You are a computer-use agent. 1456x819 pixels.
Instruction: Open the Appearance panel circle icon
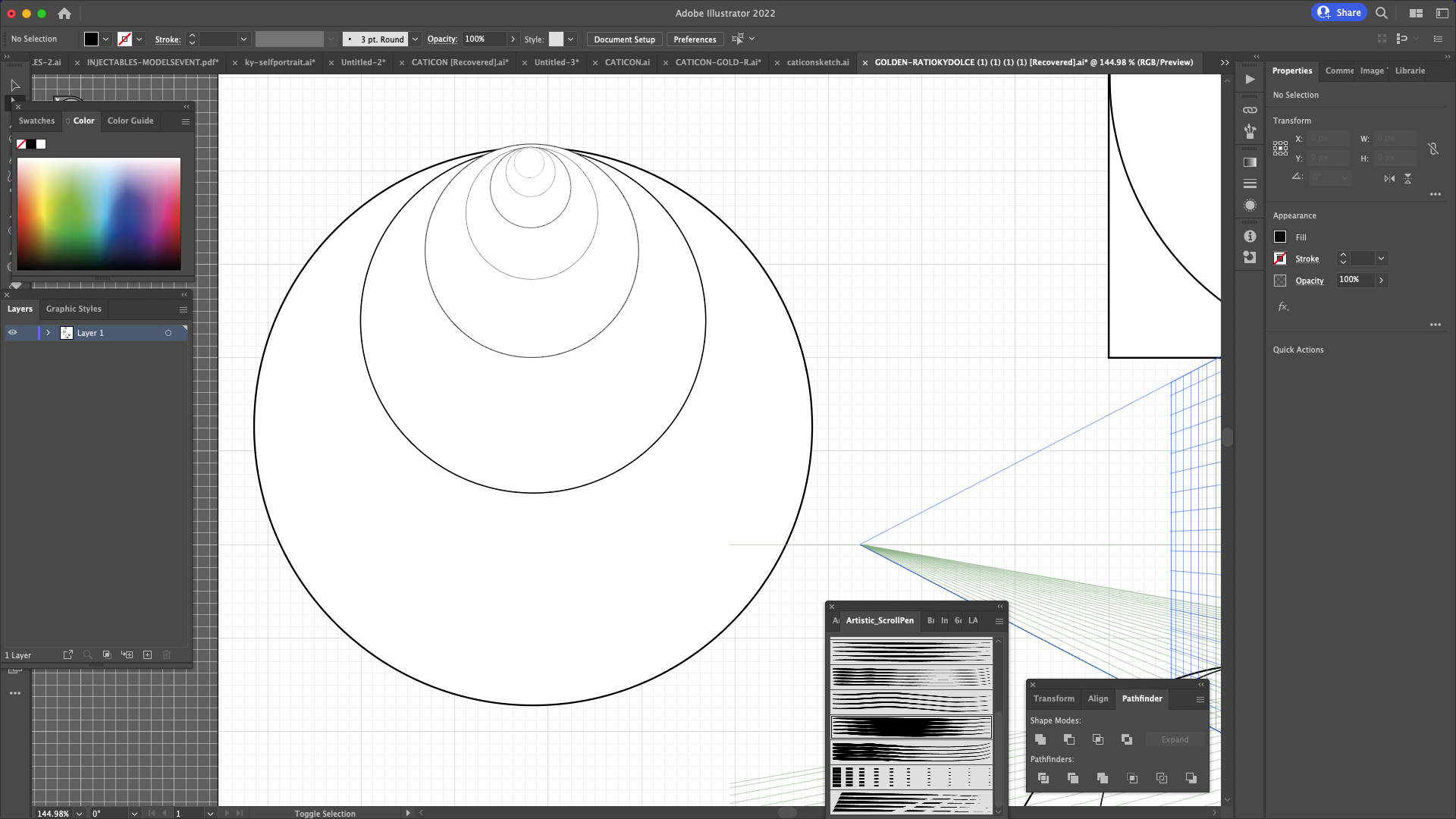coord(1250,206)
